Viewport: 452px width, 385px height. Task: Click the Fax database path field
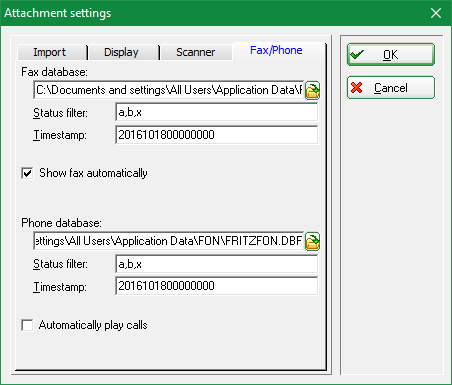coord(169,90)
